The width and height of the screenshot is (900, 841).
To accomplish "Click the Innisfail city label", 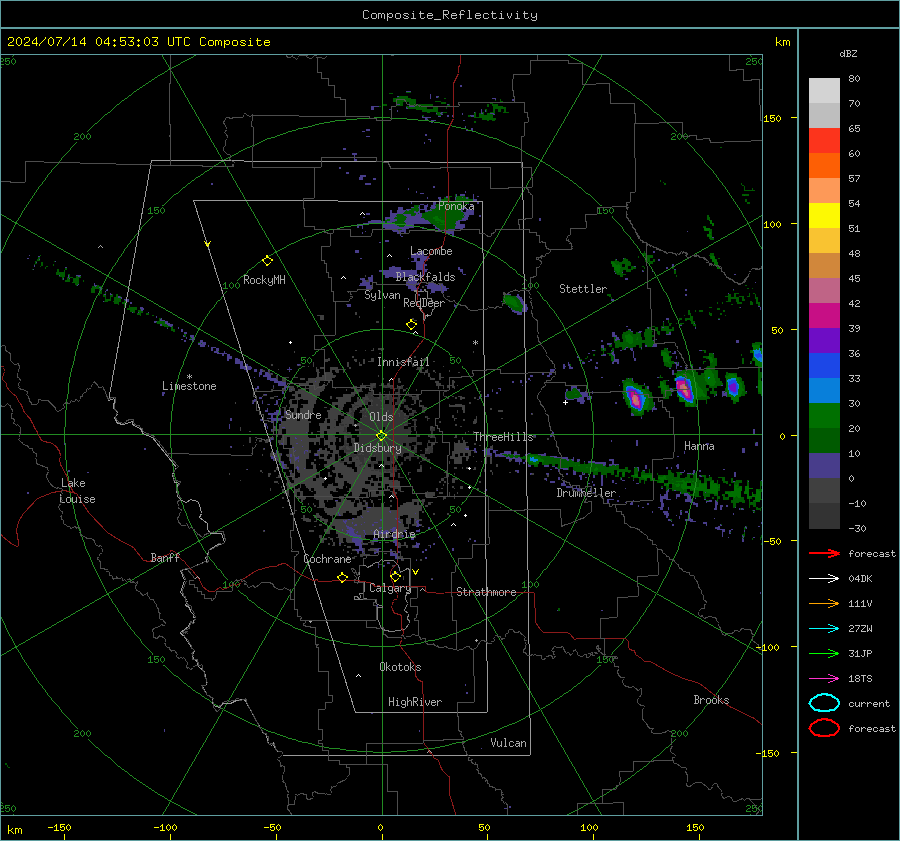I will (403, 362).
